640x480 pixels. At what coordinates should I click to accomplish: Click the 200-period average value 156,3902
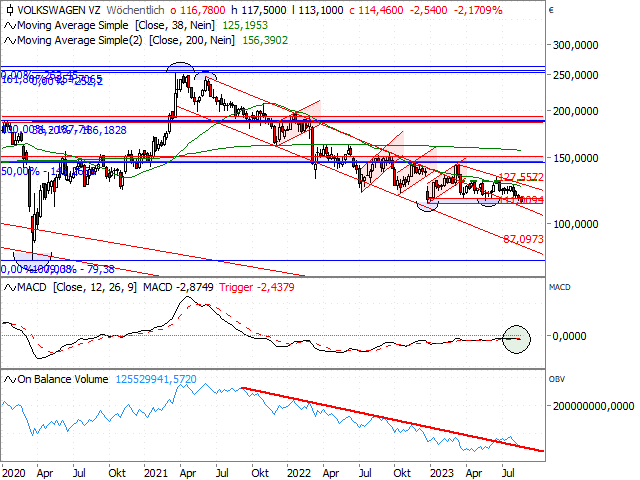265,40
